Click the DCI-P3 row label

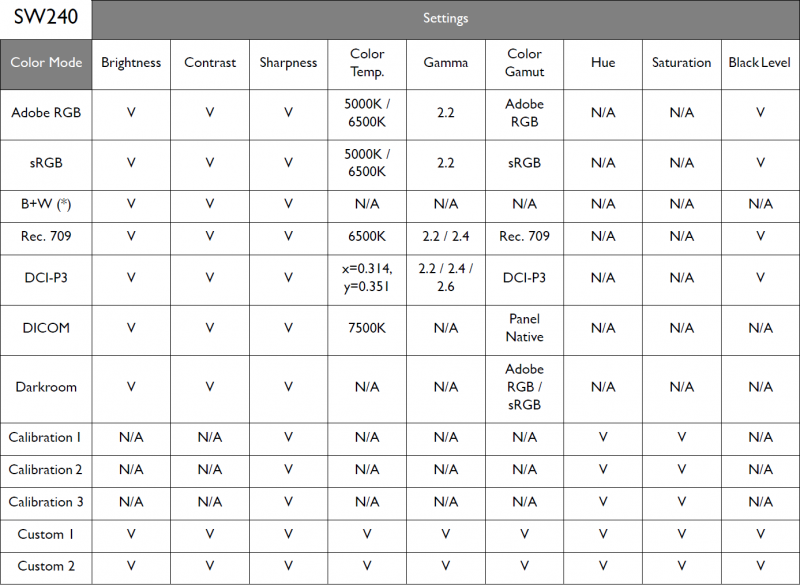(x=46, y=278)
